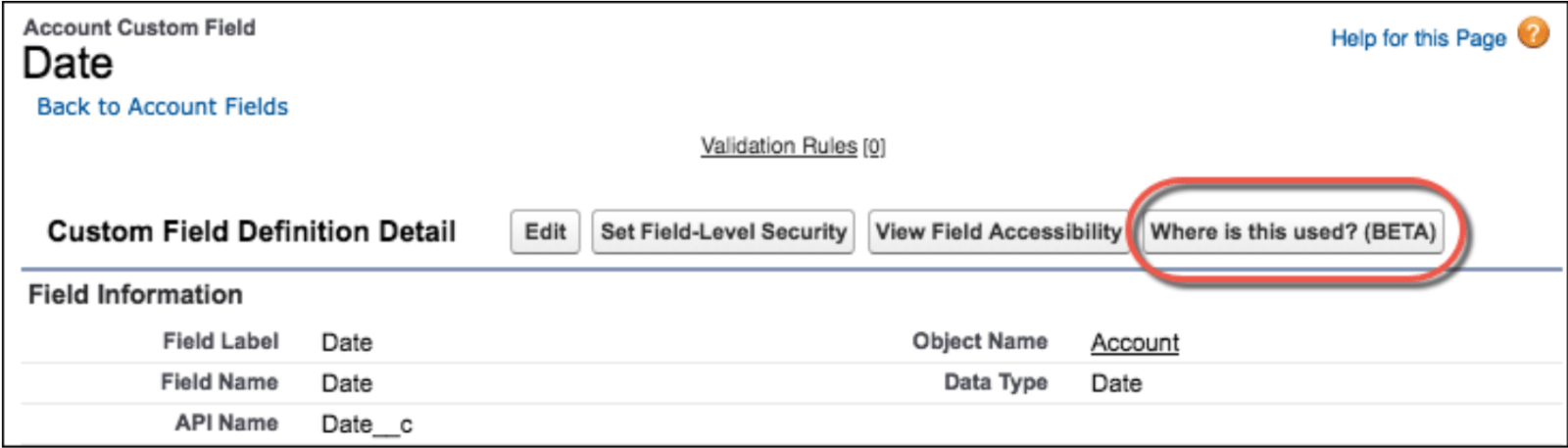Viewport: 1568px width, 448px height.
Task: Open the Help for this Page link
Action: (x=1418, y=38)
